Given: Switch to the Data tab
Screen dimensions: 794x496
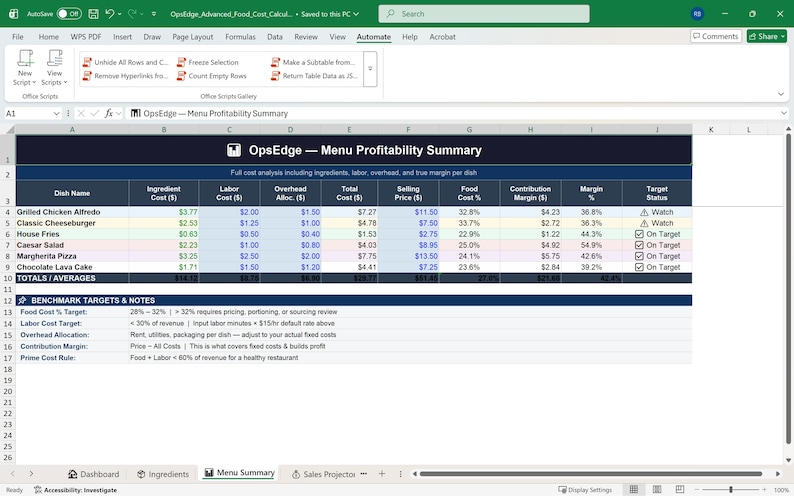Looking at the screenshot, I should tap(275, 36).
